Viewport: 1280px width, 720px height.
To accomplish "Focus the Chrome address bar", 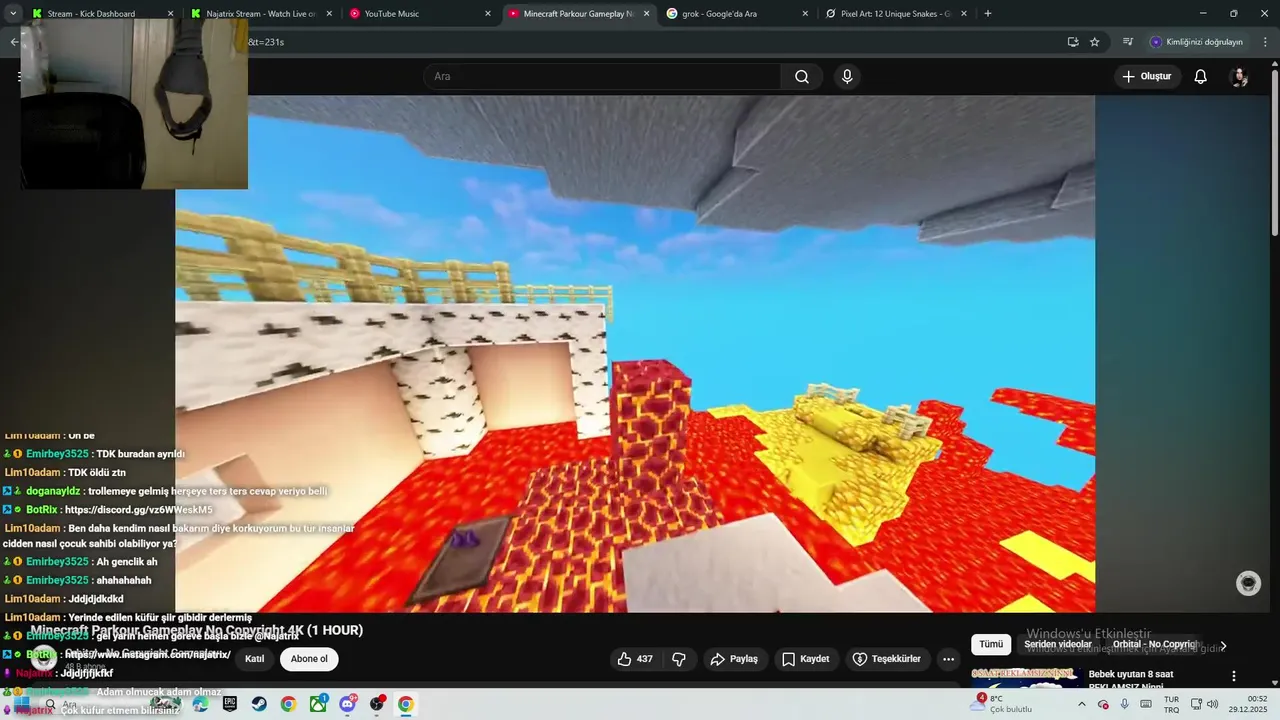I will click(x=655, y=42).
